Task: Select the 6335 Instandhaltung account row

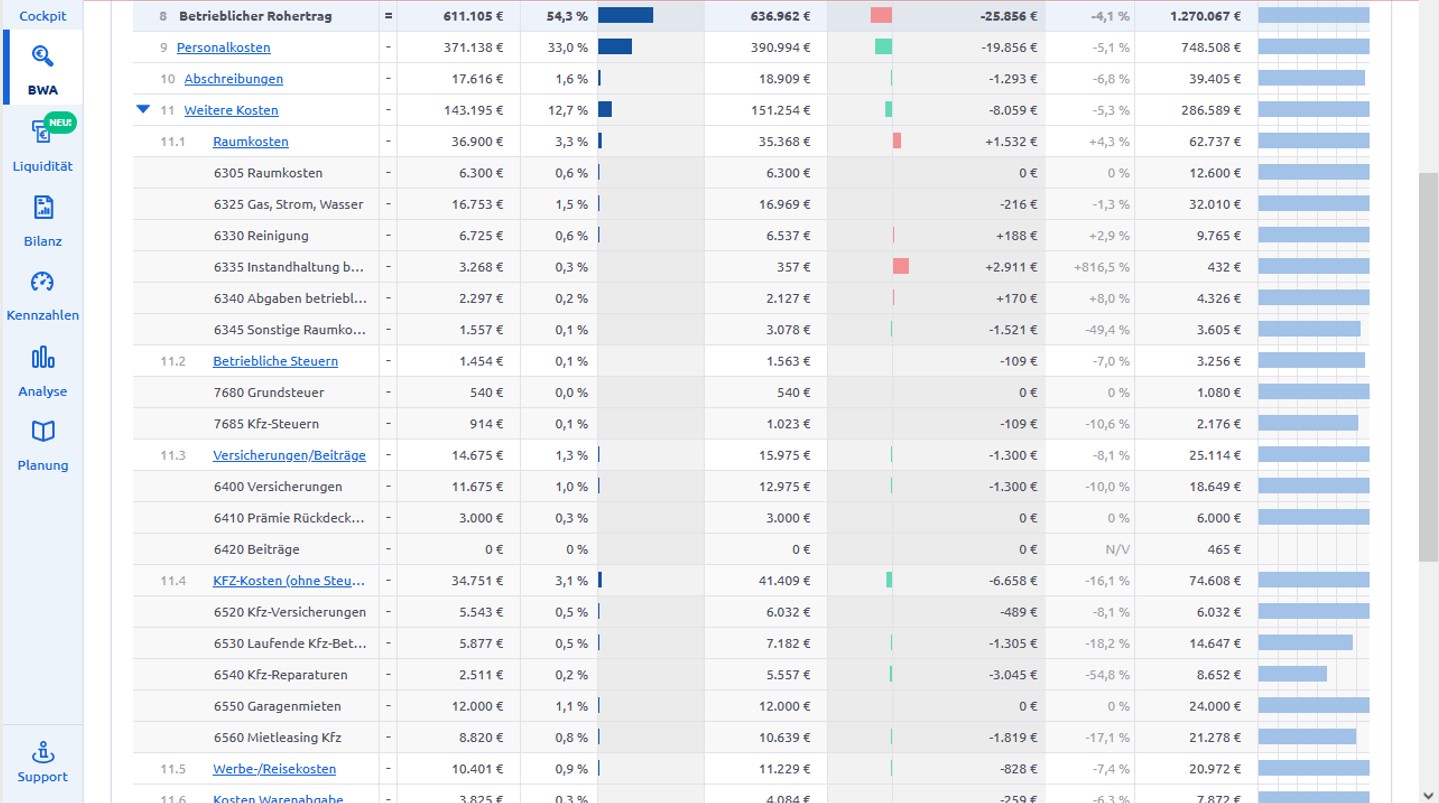Action: coord(288,267)
